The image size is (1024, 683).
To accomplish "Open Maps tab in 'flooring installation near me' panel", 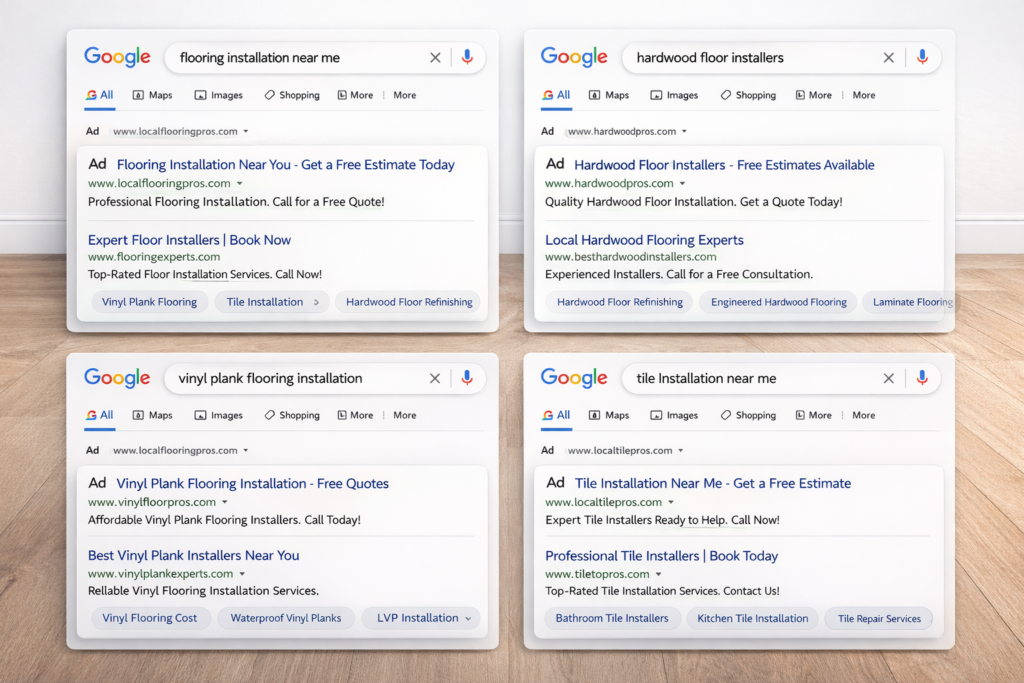I will pos(153,95).
